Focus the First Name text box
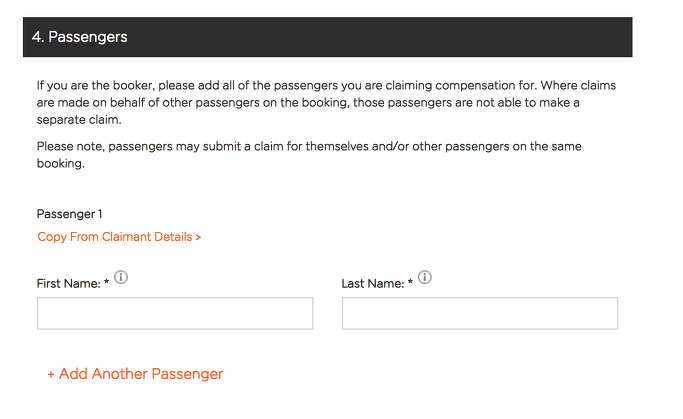The image size is (683, 419). tap(175, 313)
